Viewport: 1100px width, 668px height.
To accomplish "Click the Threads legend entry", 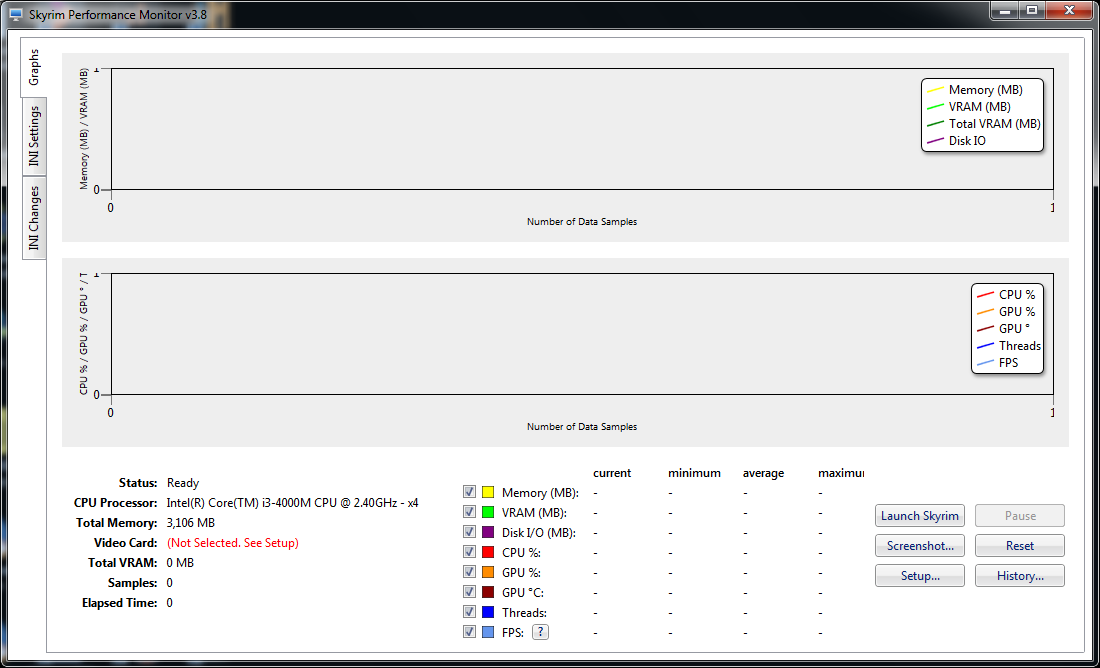I will point(1009,345).
